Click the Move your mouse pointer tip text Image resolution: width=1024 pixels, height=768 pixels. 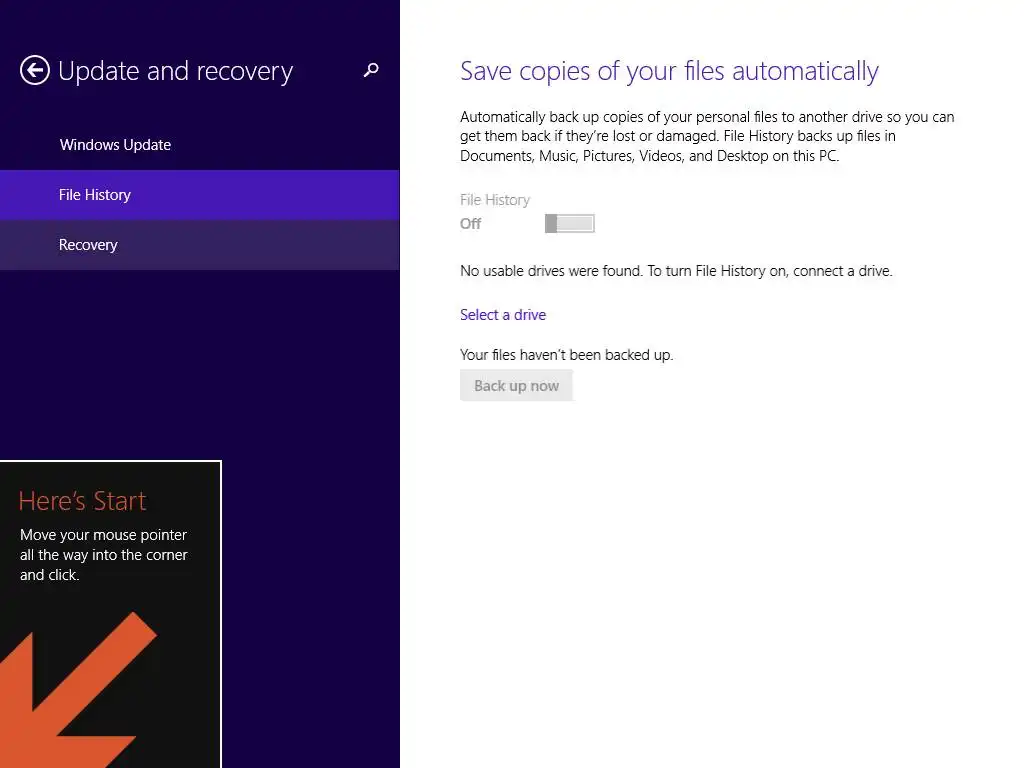pyautogui.click(x=103, y=555)
